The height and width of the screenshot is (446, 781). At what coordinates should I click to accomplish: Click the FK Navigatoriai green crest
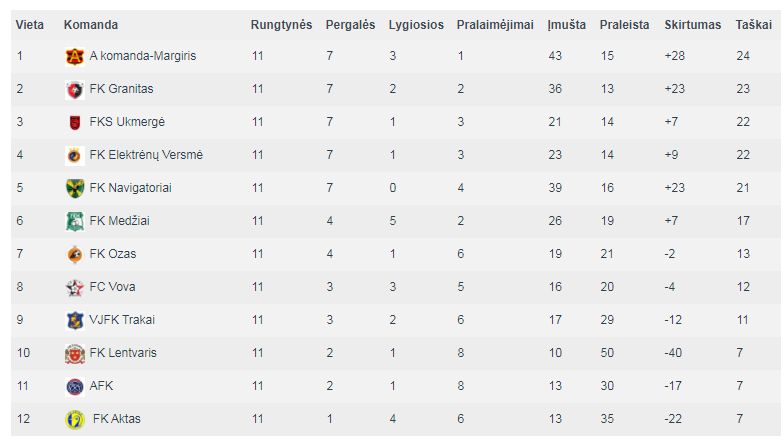(75, 188)
